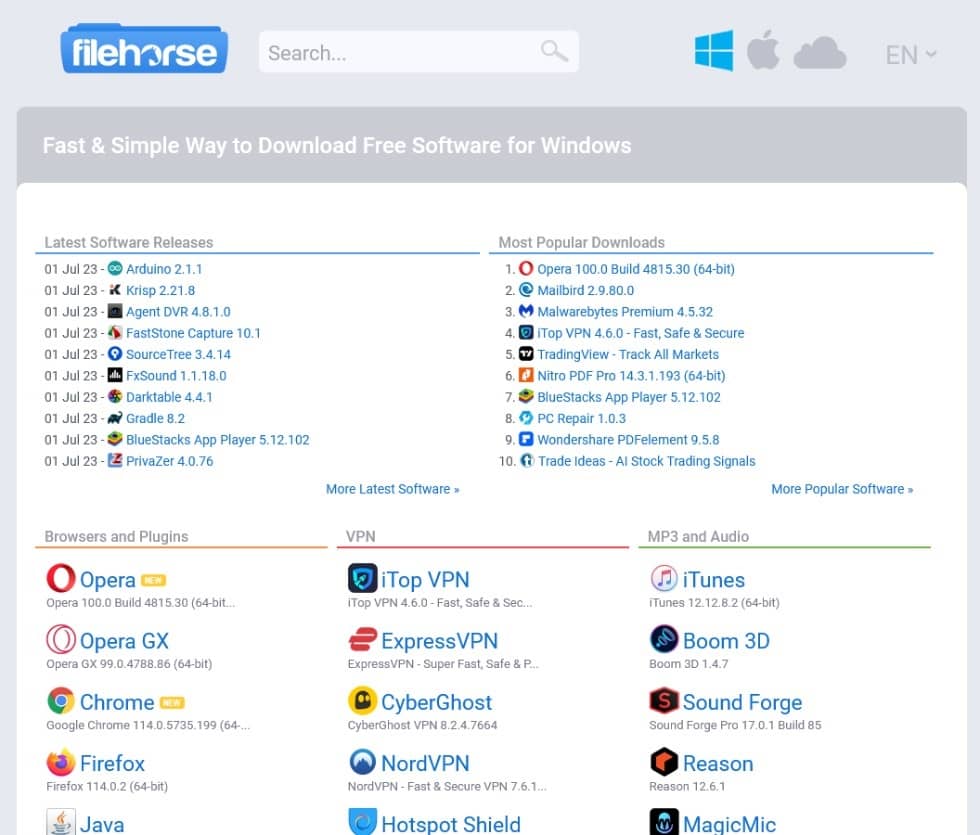The image size is (980, 835).
Task: Open the Boom 3D title link
Action: click(x=726, y=641)
